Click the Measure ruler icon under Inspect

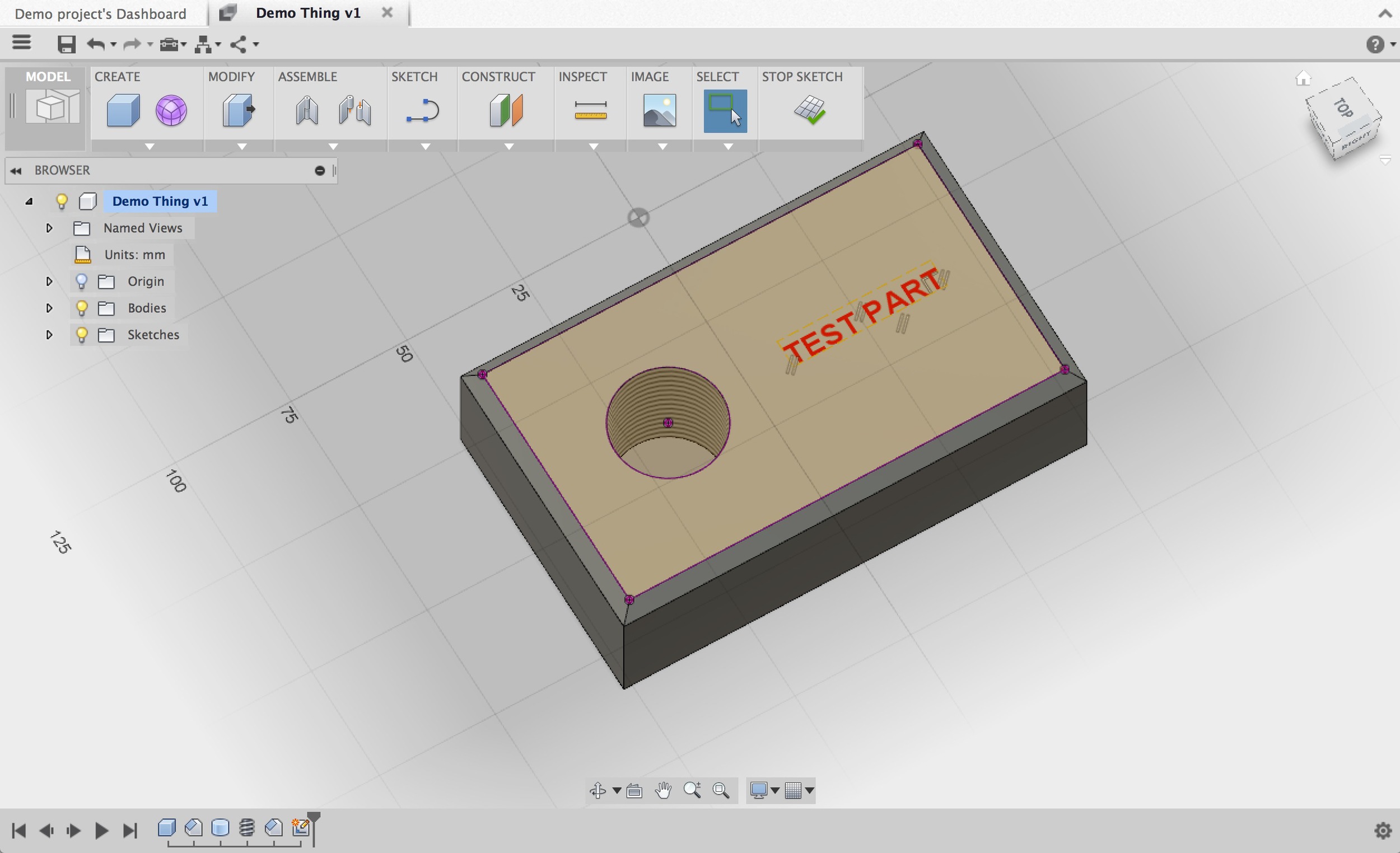[590, 110]
